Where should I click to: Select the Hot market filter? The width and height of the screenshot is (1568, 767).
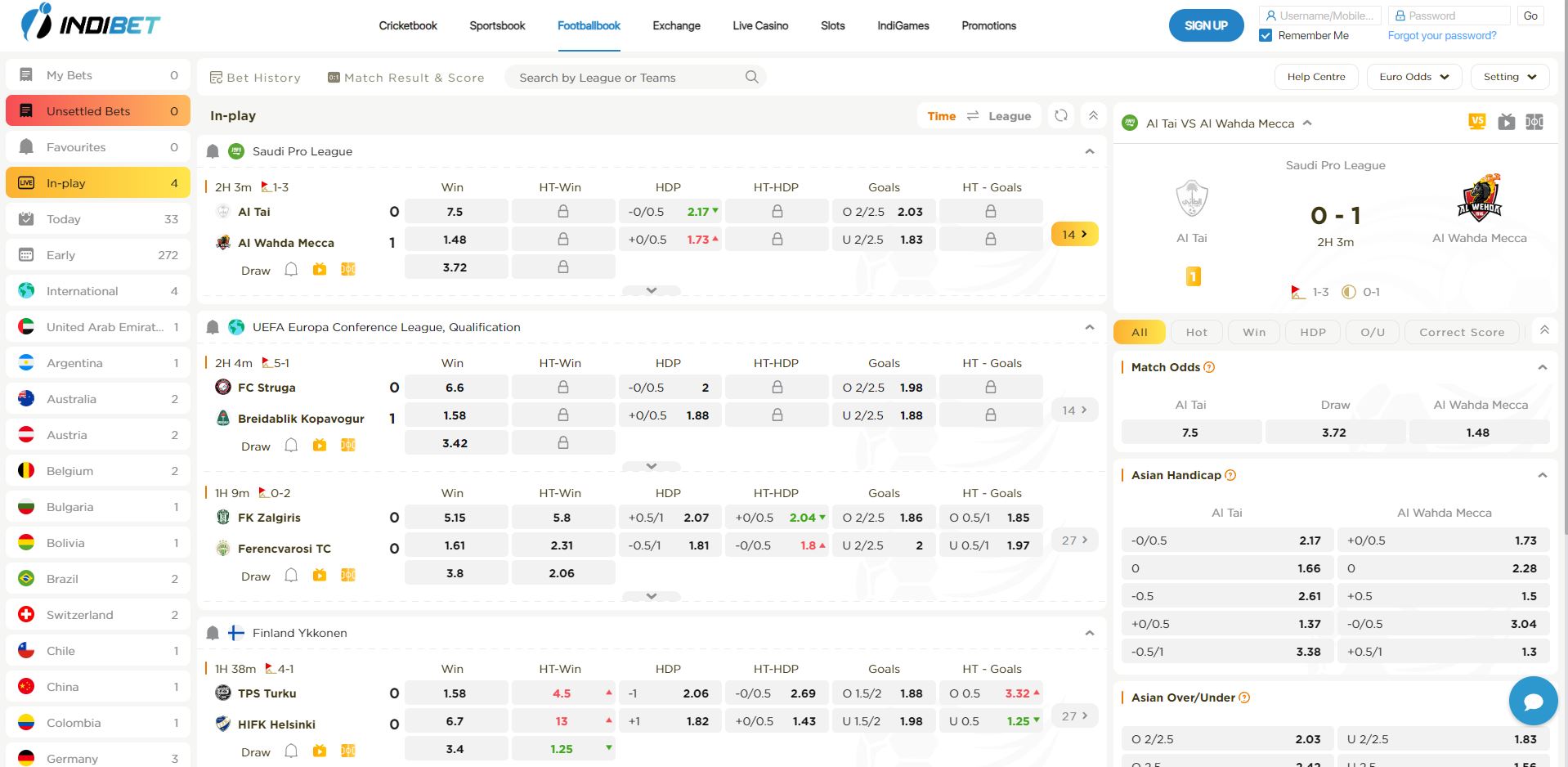point(1197,332)
